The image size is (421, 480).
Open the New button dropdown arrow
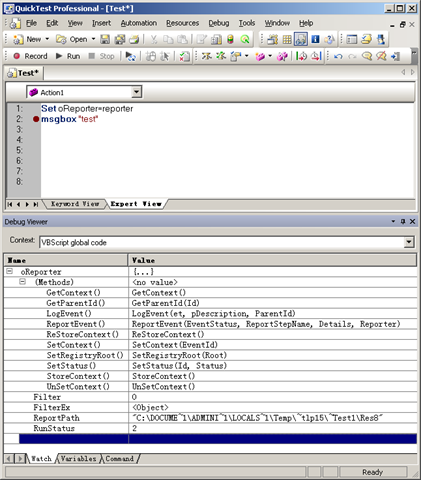pos(47,39)
